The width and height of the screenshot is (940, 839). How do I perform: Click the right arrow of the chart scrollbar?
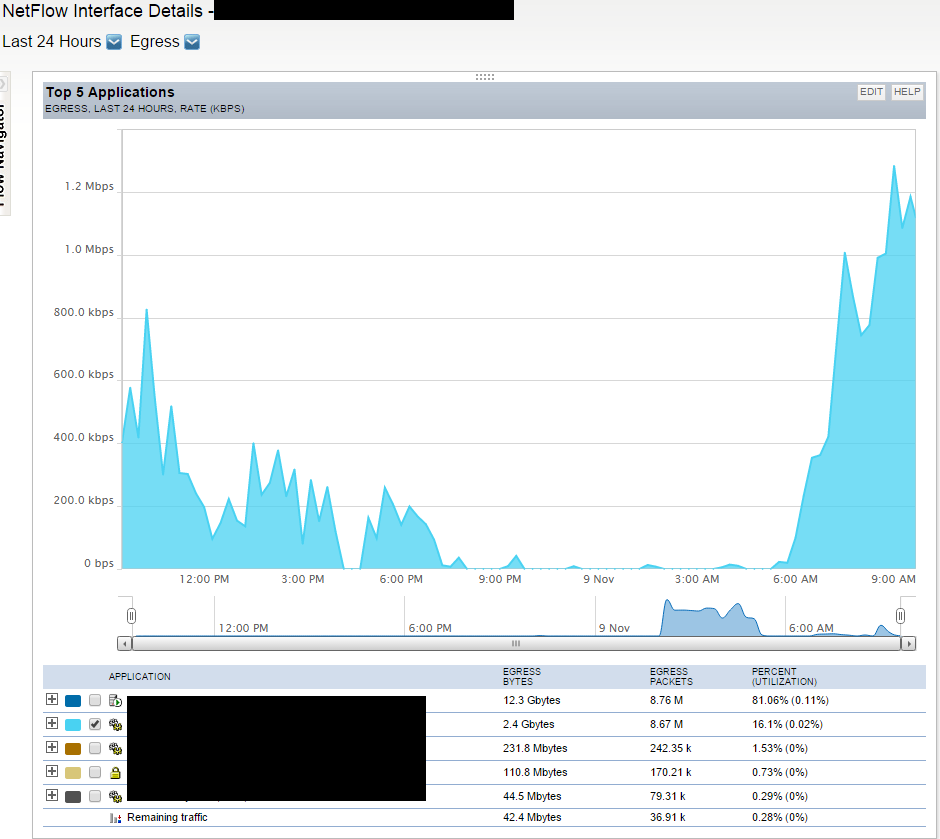908,644
